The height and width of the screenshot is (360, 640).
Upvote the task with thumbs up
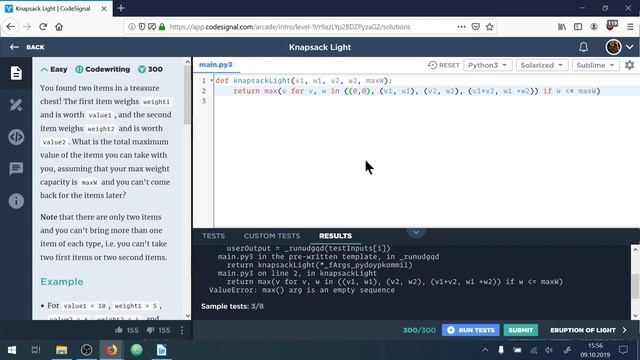119,330
